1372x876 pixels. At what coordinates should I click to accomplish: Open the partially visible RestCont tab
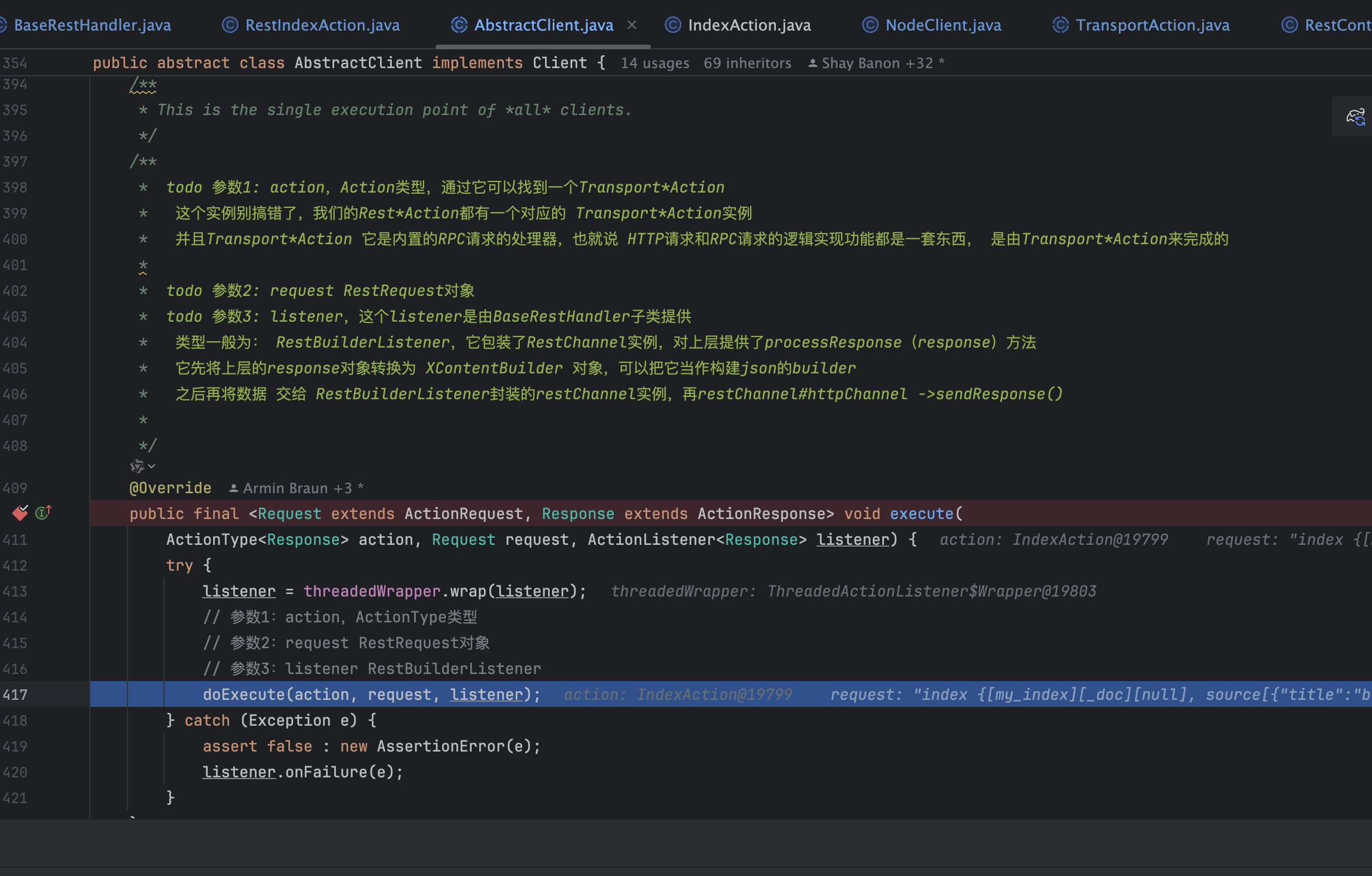[x=1326, y=25]
